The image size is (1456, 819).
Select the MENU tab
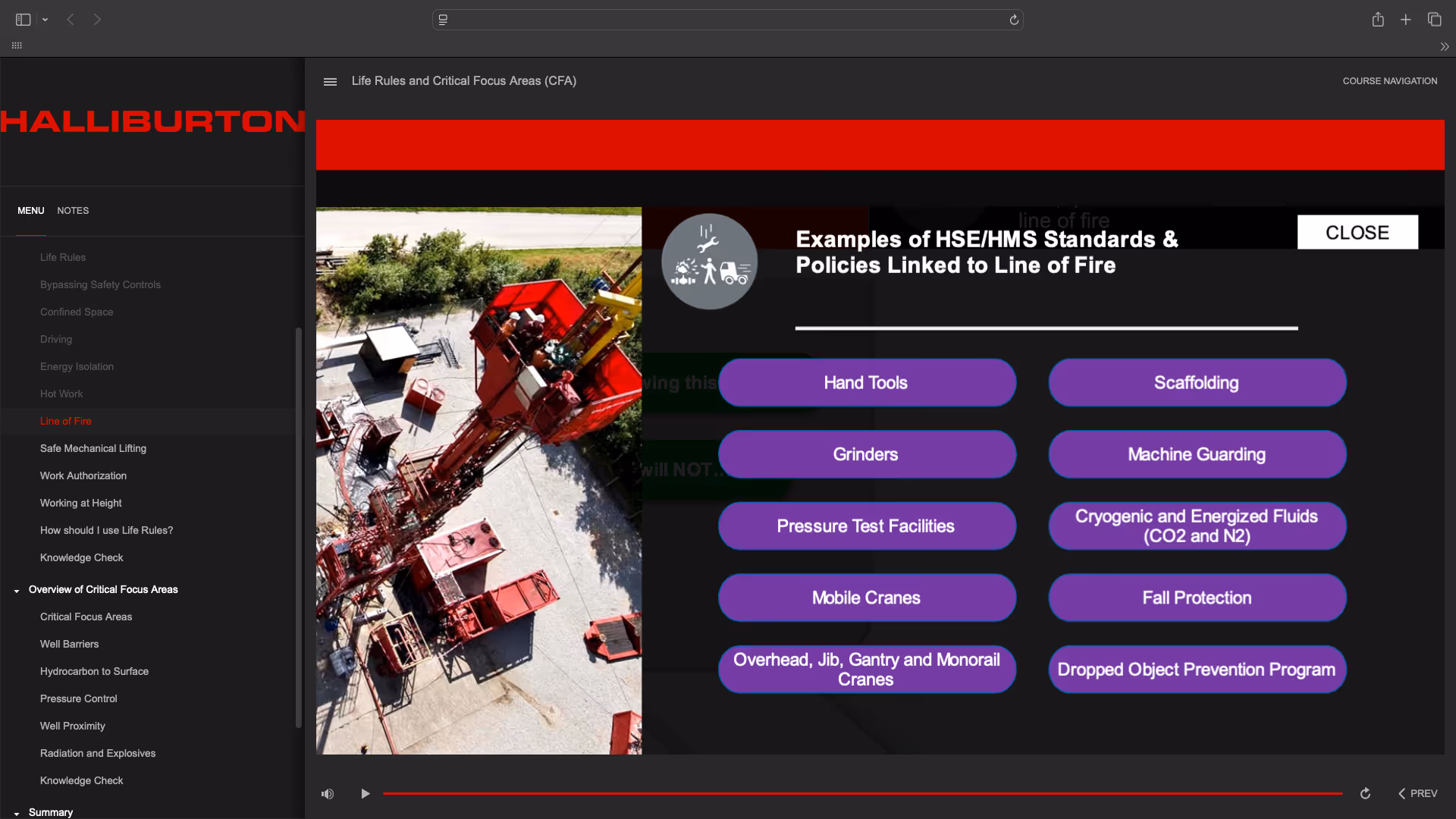(x=31, y=211)
